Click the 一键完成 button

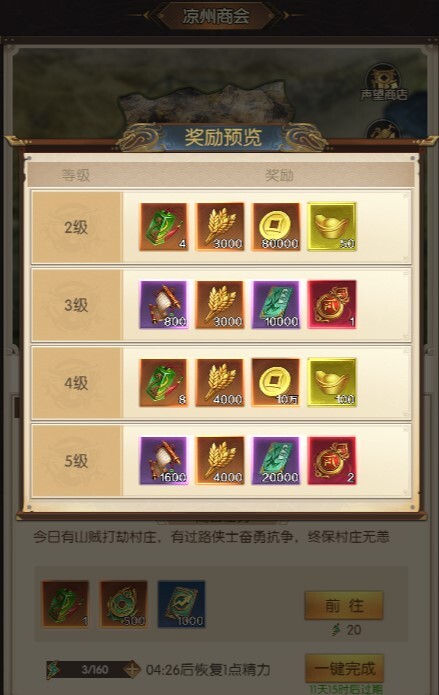tap(344, 668)
